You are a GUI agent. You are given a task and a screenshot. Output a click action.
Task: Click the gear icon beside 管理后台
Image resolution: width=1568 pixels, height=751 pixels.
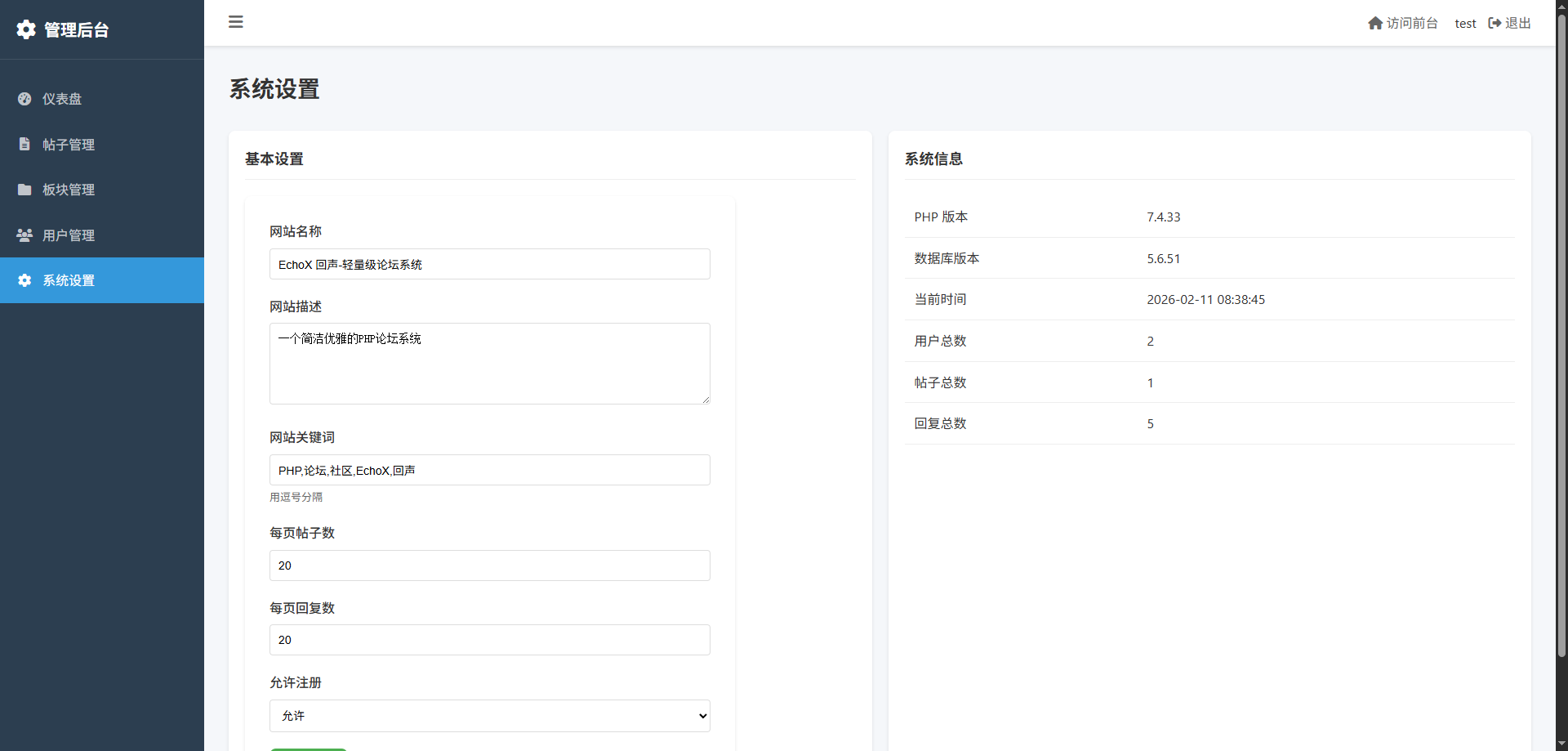(x=26, y=30)
